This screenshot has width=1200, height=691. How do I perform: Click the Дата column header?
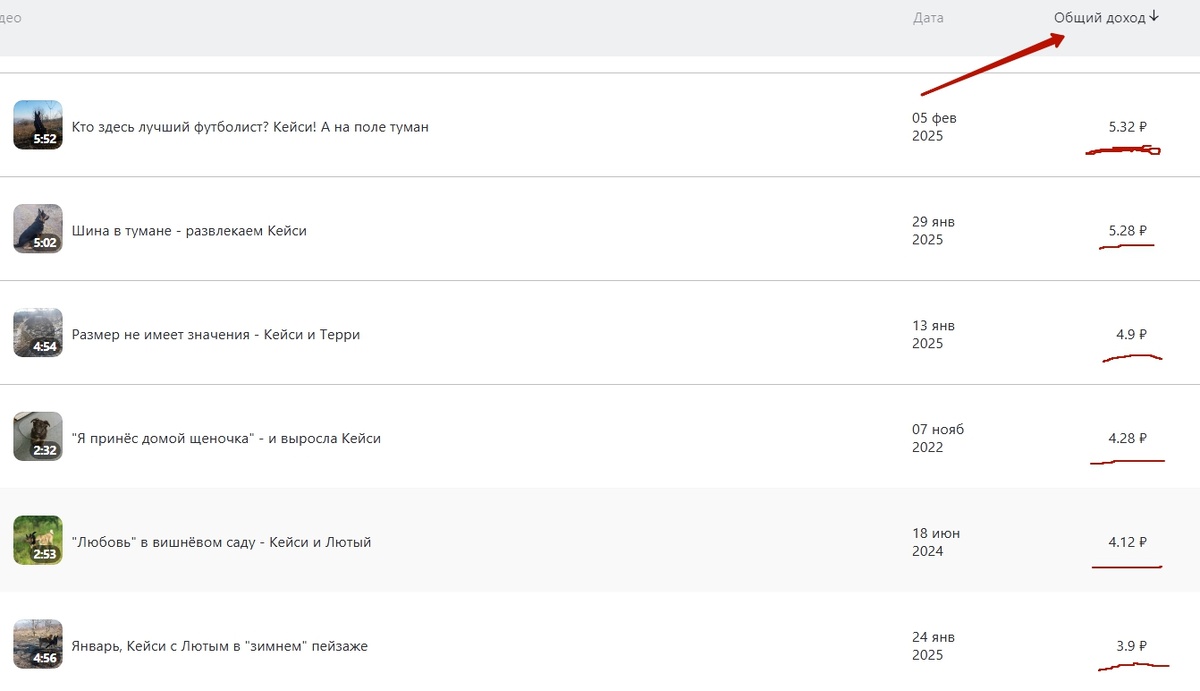click(927, 18)
